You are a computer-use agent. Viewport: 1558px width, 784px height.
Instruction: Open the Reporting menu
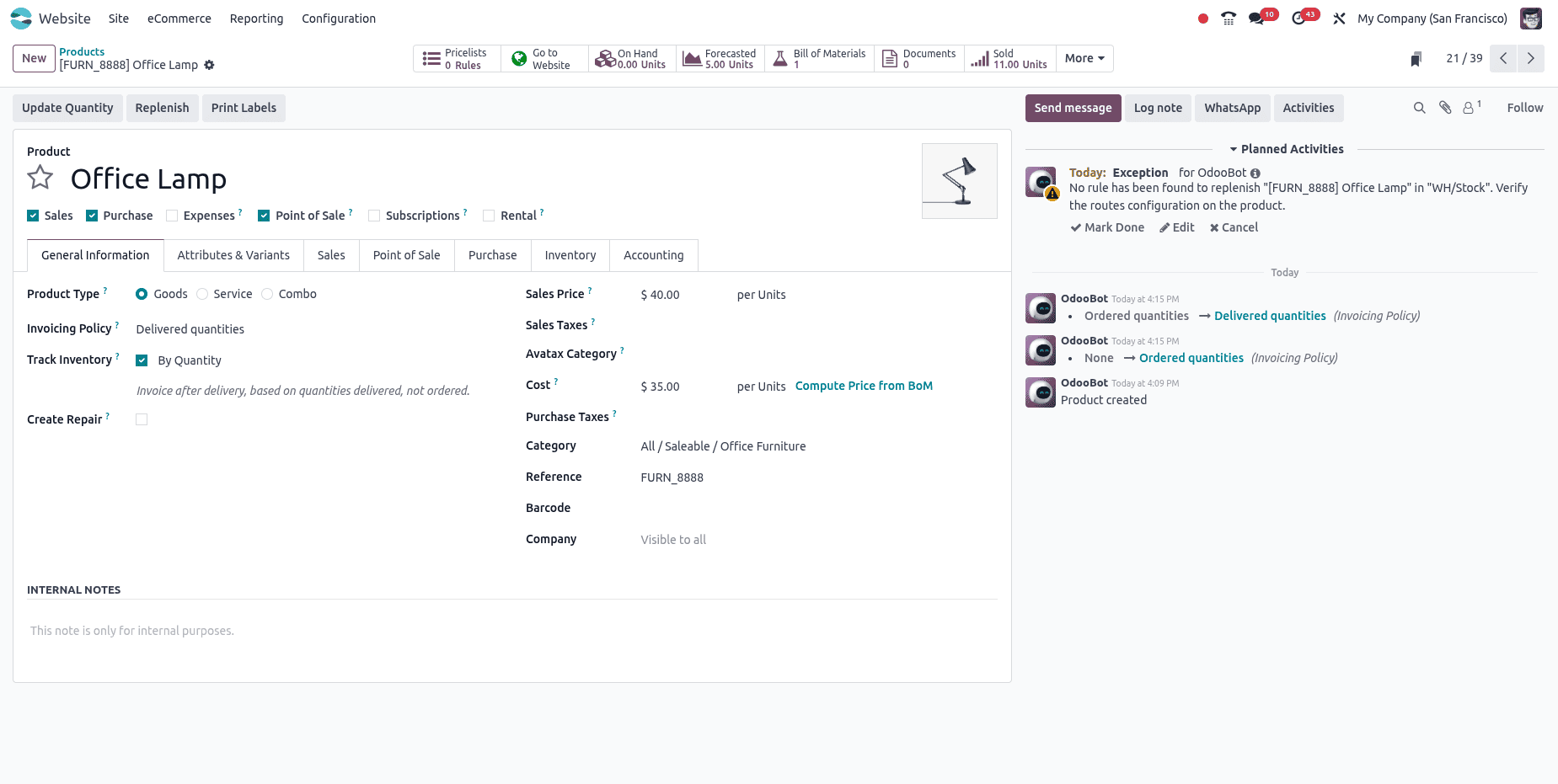pos(257,19)
